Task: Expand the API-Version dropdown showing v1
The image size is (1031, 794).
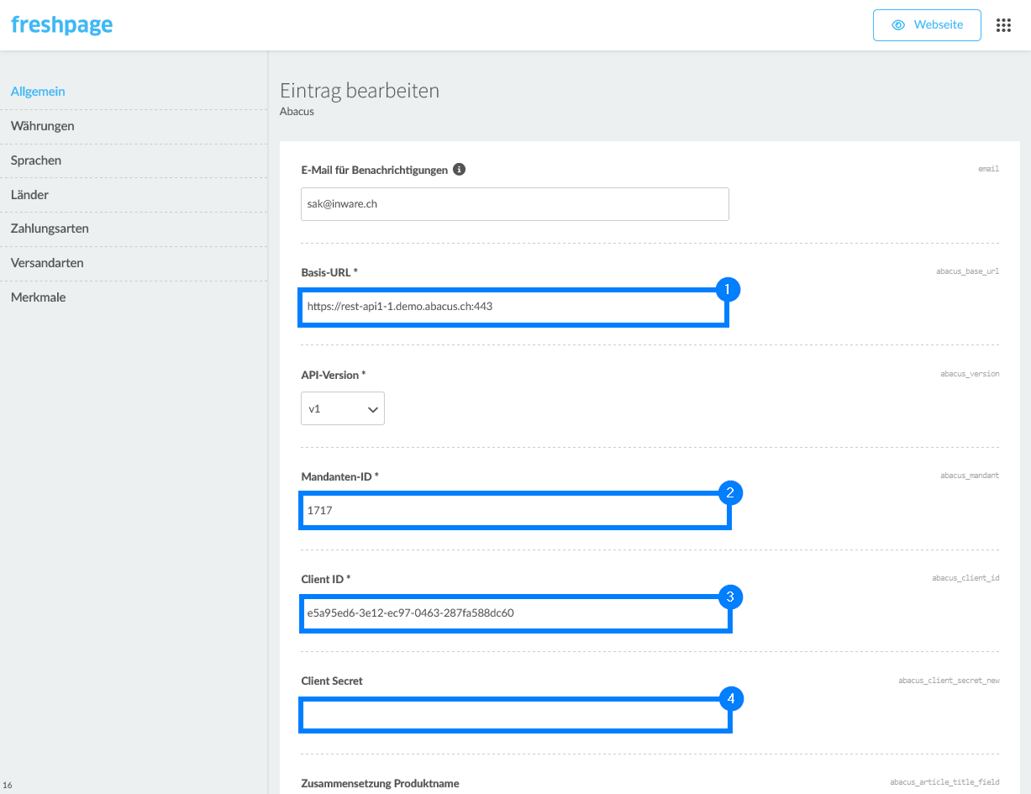Action: pos(342,409)
